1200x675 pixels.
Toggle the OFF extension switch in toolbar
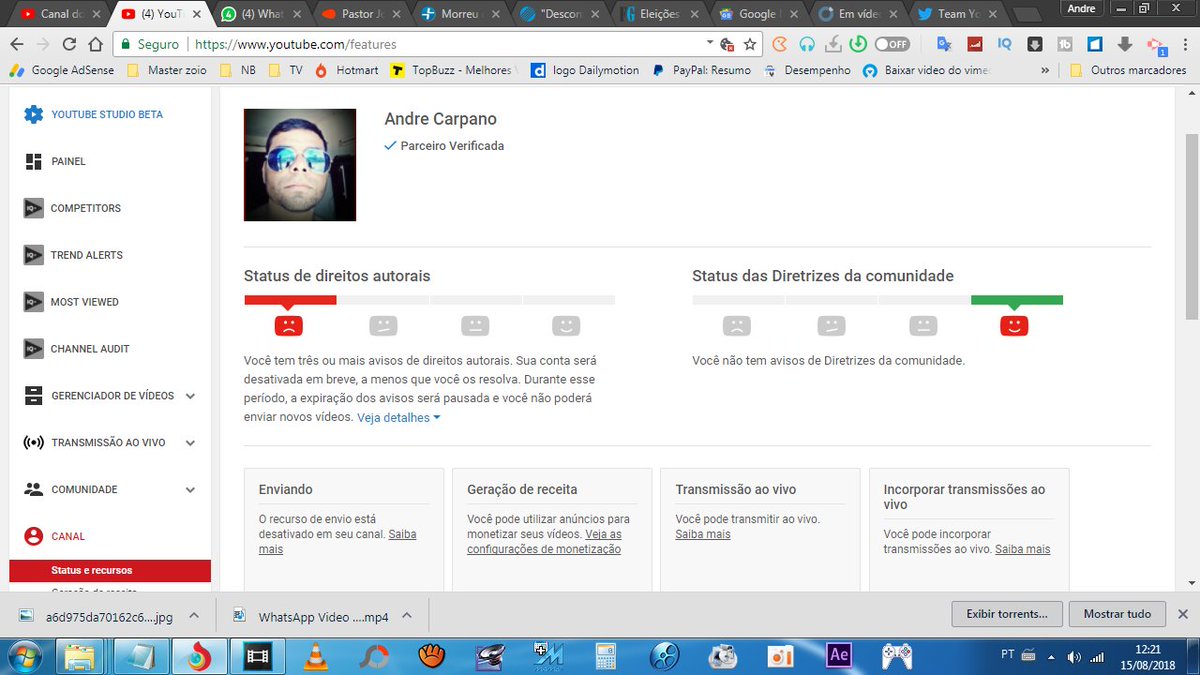tap(892, 44)
